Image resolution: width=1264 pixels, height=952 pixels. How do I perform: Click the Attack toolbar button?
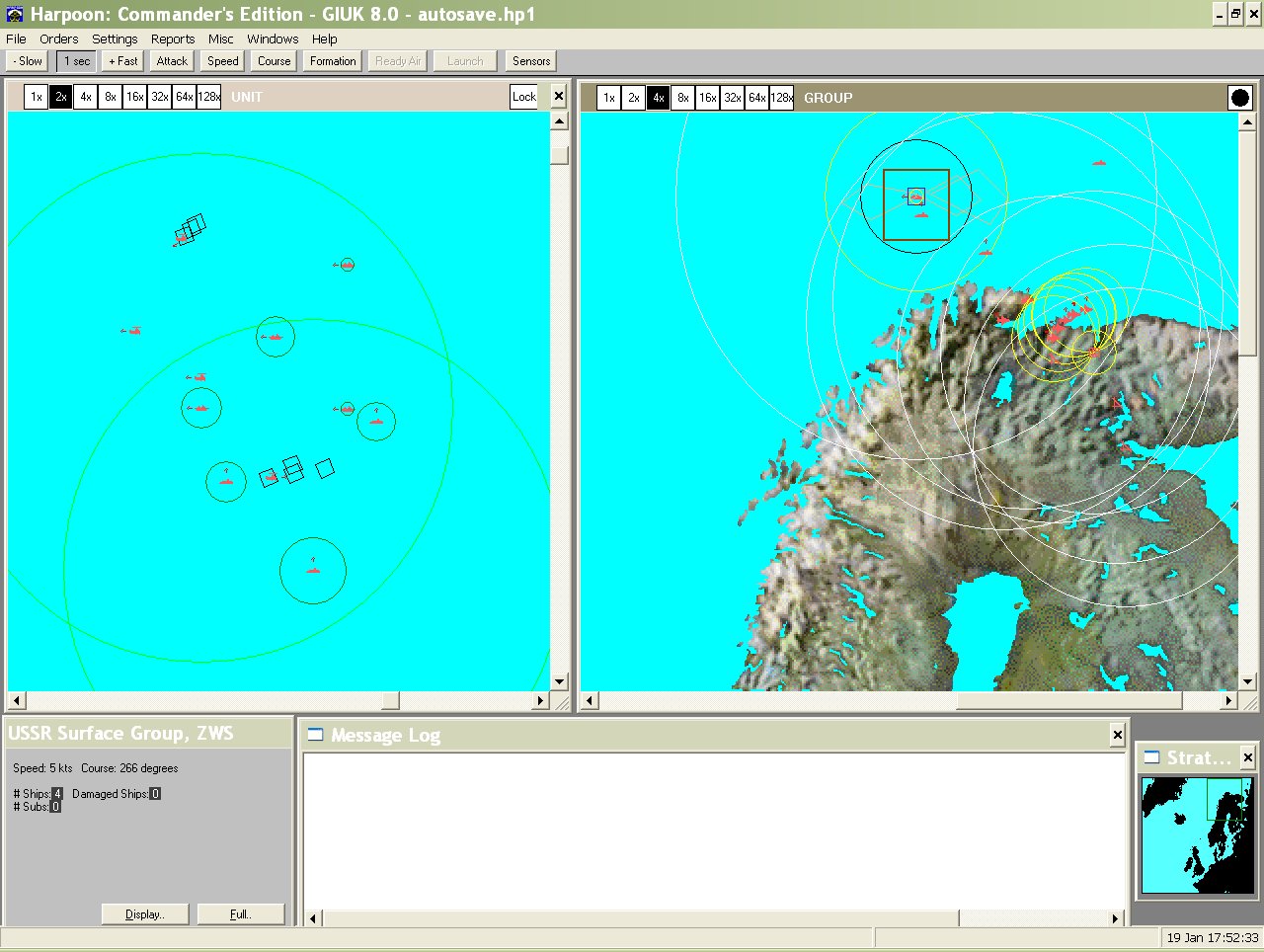tap(172, 61)
